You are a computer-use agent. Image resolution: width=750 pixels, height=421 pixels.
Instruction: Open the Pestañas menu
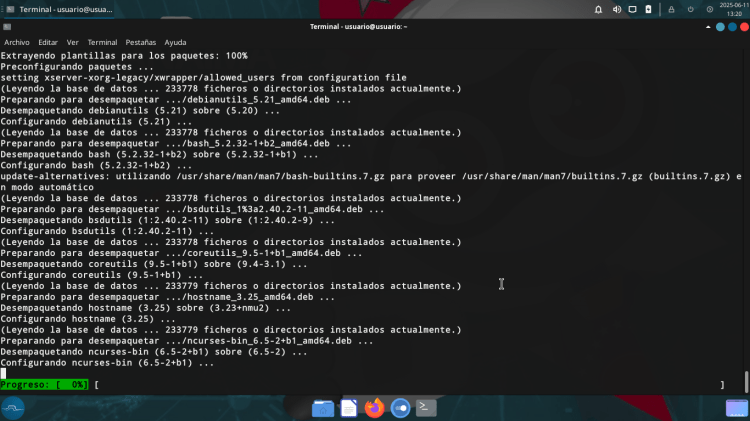coord(141,43)
